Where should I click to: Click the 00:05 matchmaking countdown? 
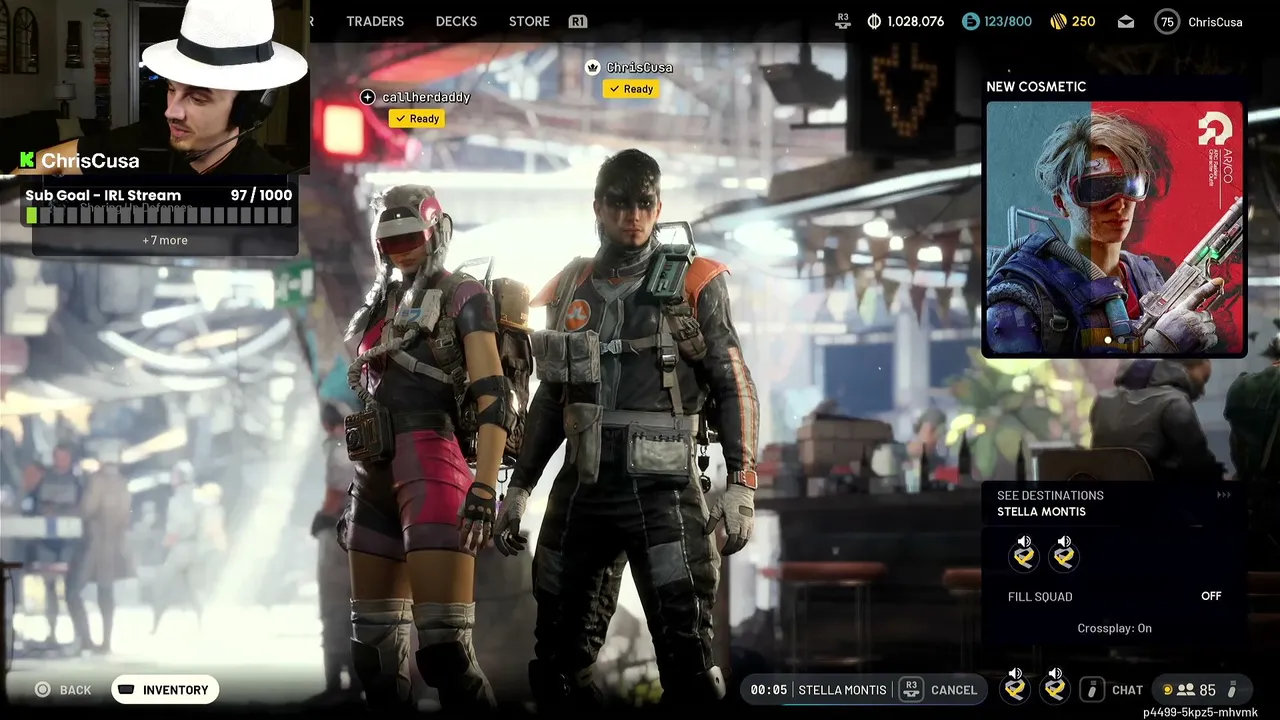(769, 690)
